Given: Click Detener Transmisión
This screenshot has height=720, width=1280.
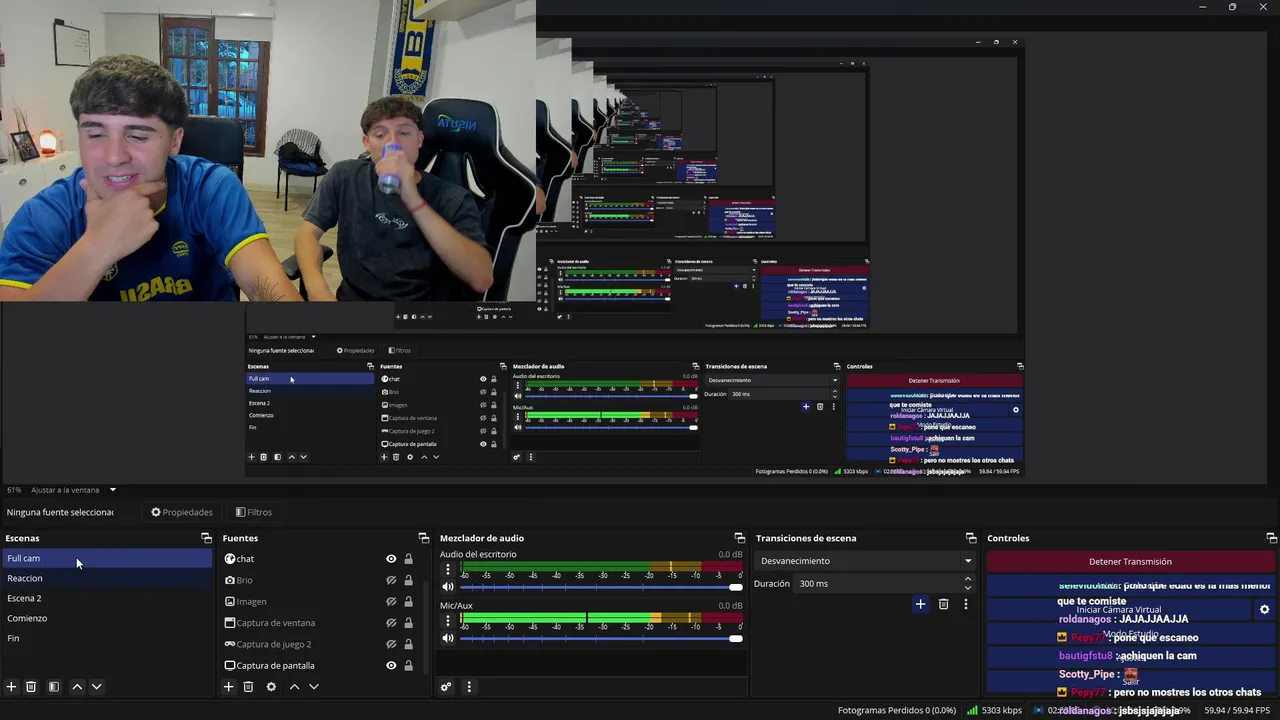Looking at the screenshot, I should pyautogui.click(x=1130, y=561).
